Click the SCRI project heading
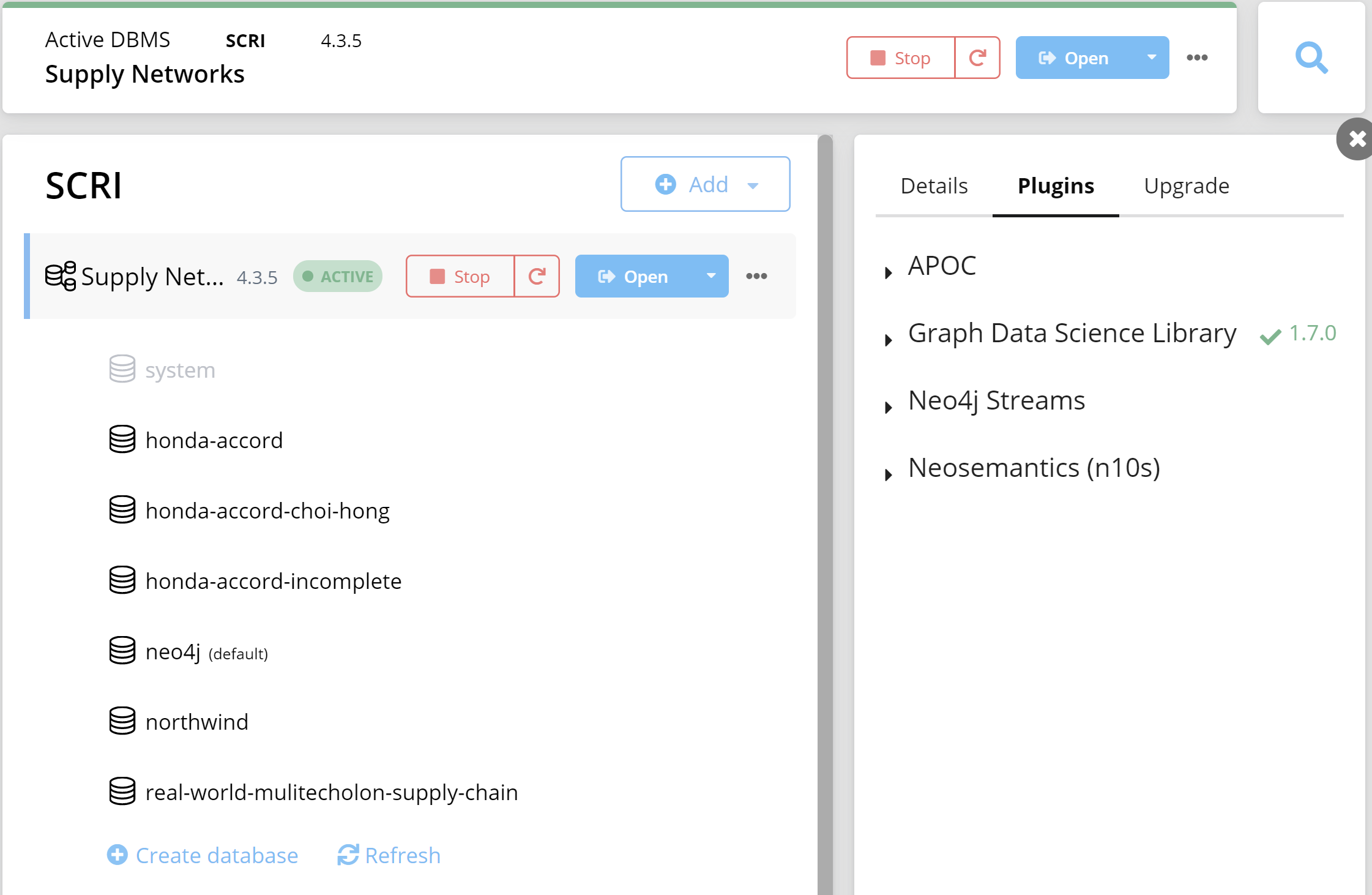The width and height of the screenshot is (1372, 895). click(x=83, y=185)
